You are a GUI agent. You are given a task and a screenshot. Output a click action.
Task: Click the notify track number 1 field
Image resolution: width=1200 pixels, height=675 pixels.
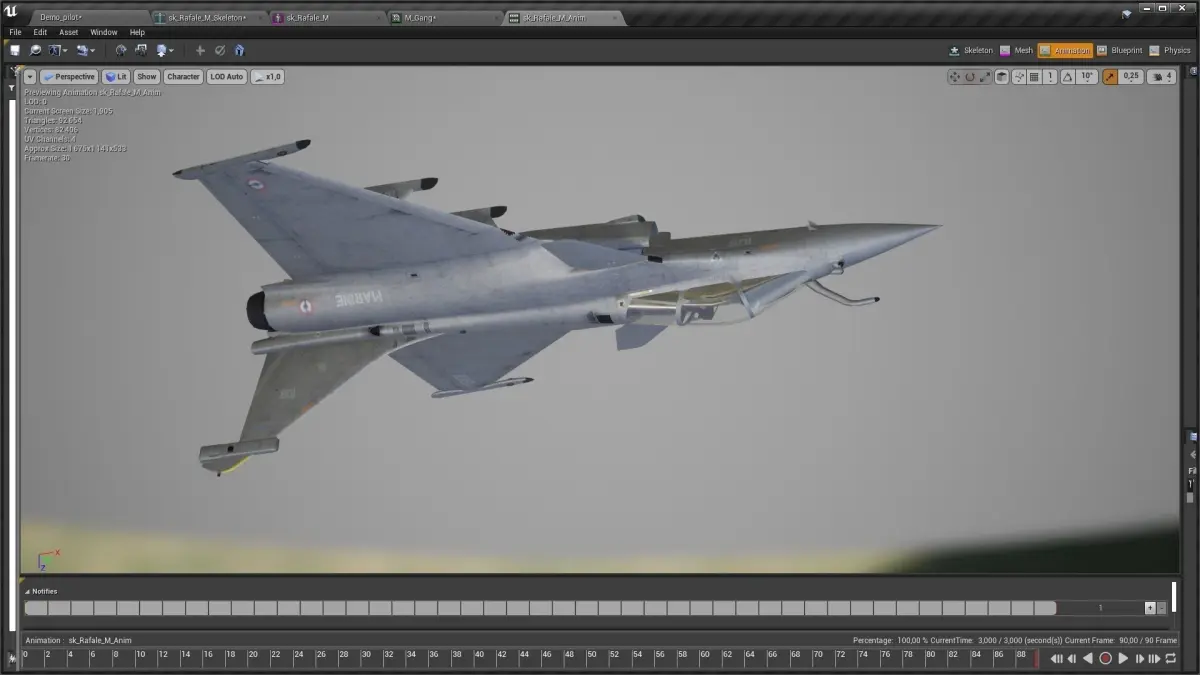click(x=1100, y=607)
